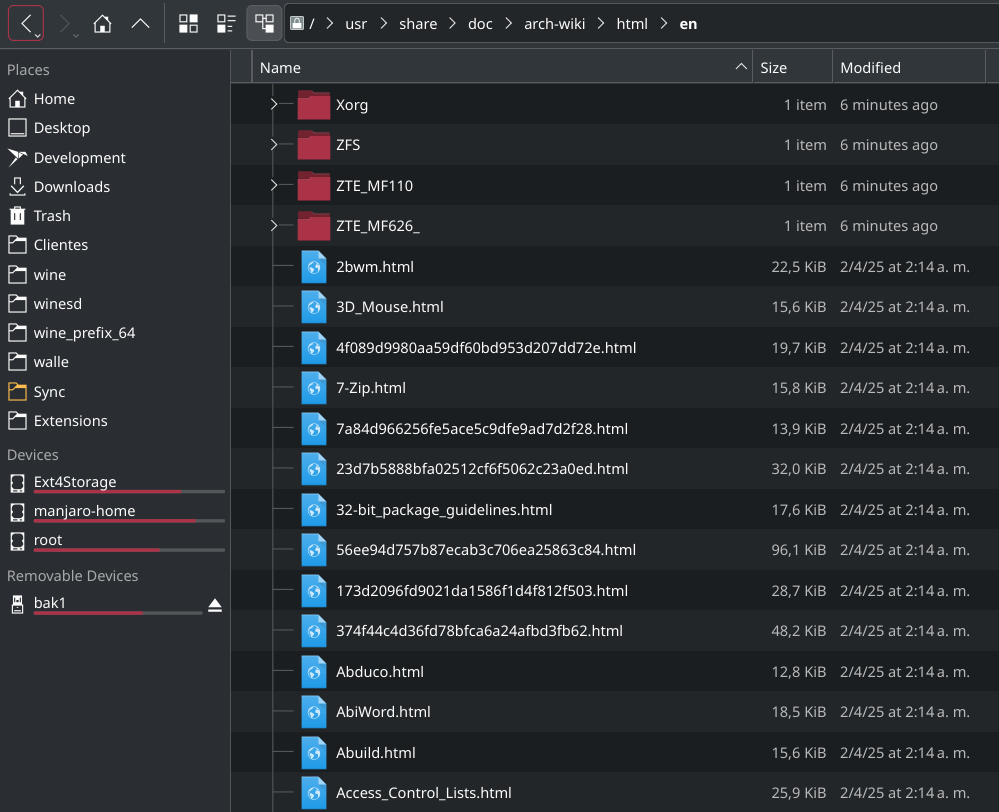This screenshot has width=999, height=812.
Task: Open breadcrumb dropdown arrow after 'share'
Action: click(452, 24)
